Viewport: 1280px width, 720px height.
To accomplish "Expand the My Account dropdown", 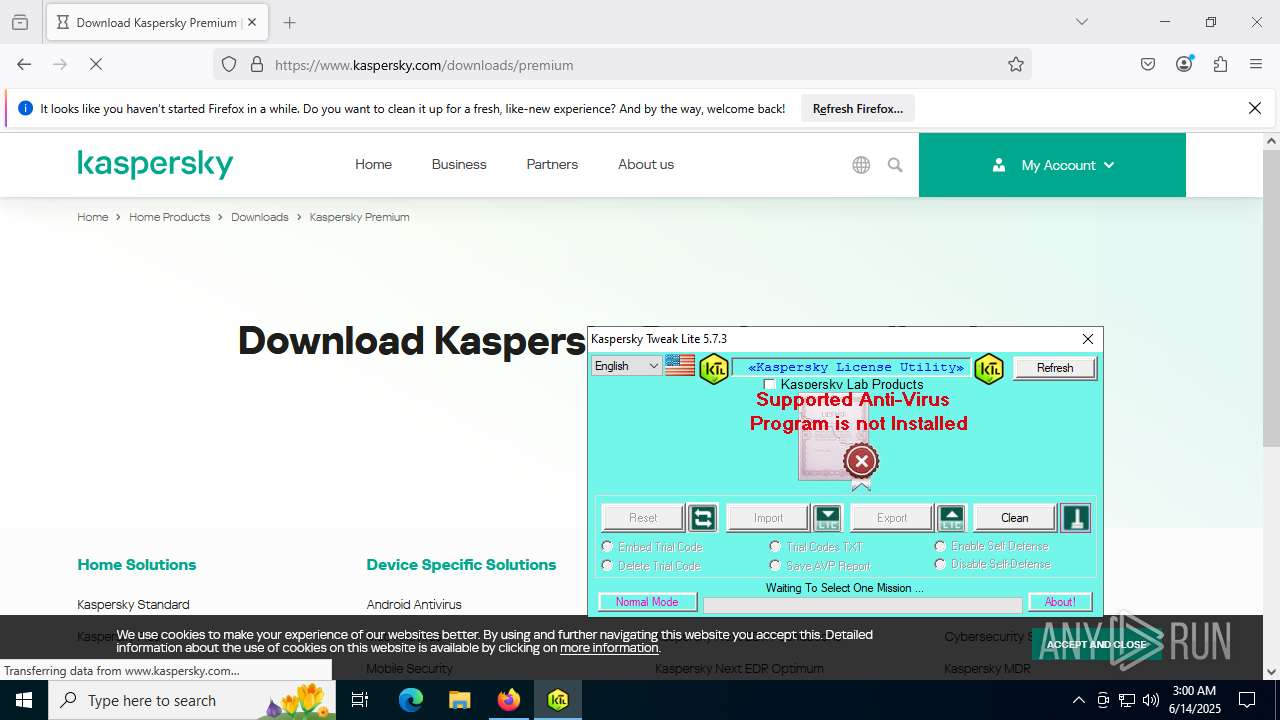I will coord(1052,165).
